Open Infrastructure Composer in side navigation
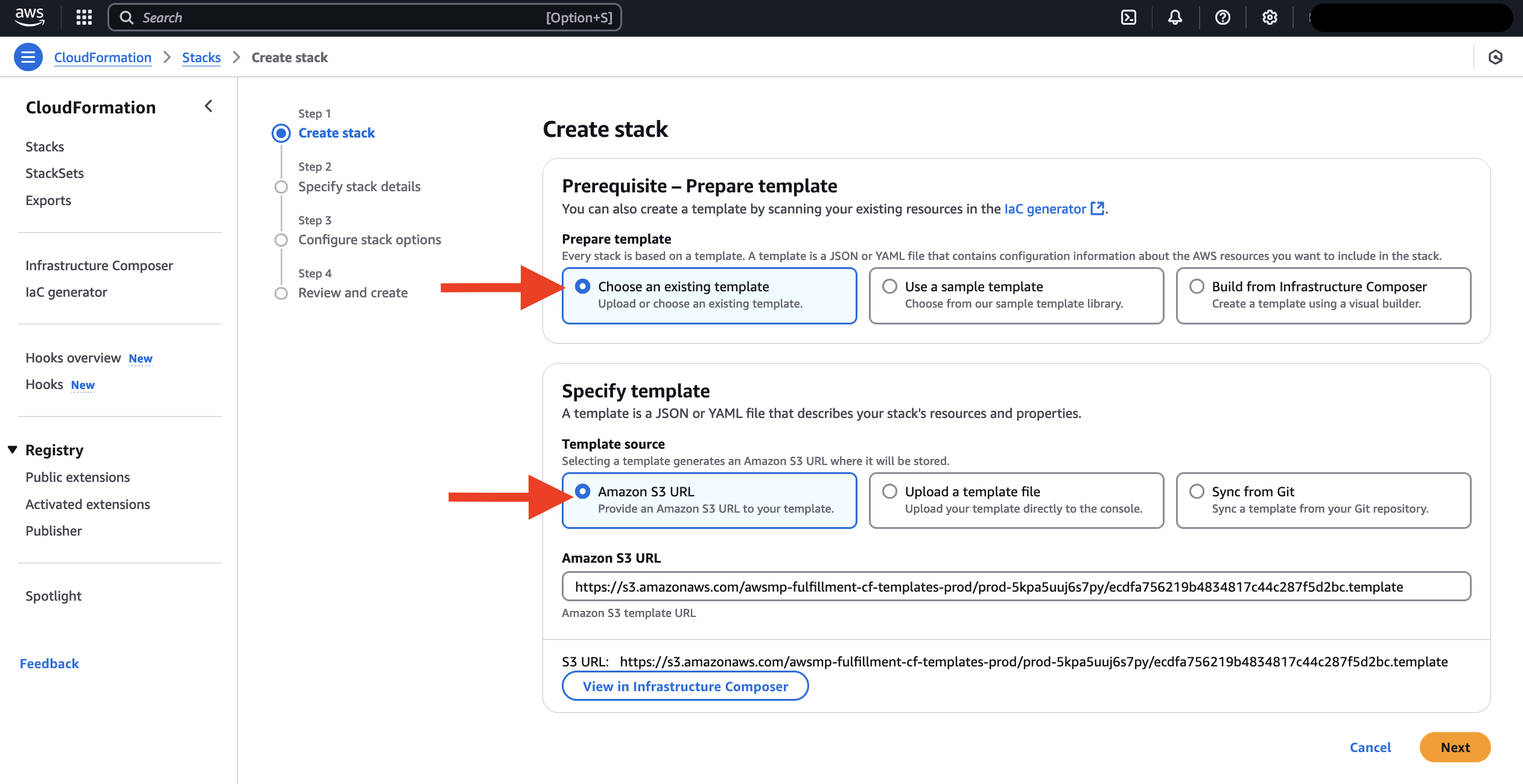1523x784 pixels. coord(99,265)
